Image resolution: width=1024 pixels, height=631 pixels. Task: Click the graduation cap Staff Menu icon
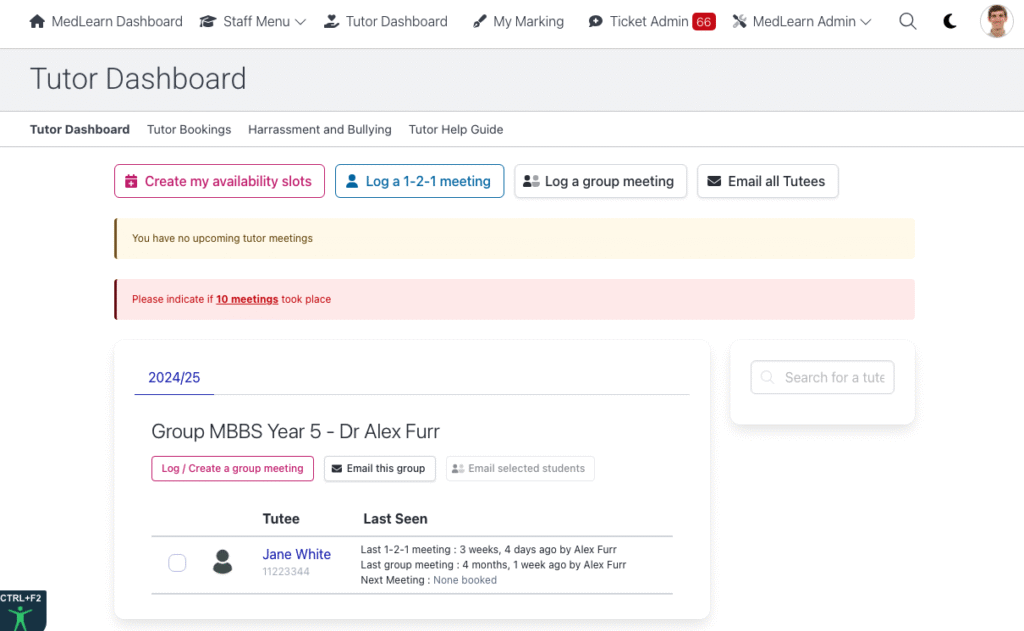tap(208, 22)
